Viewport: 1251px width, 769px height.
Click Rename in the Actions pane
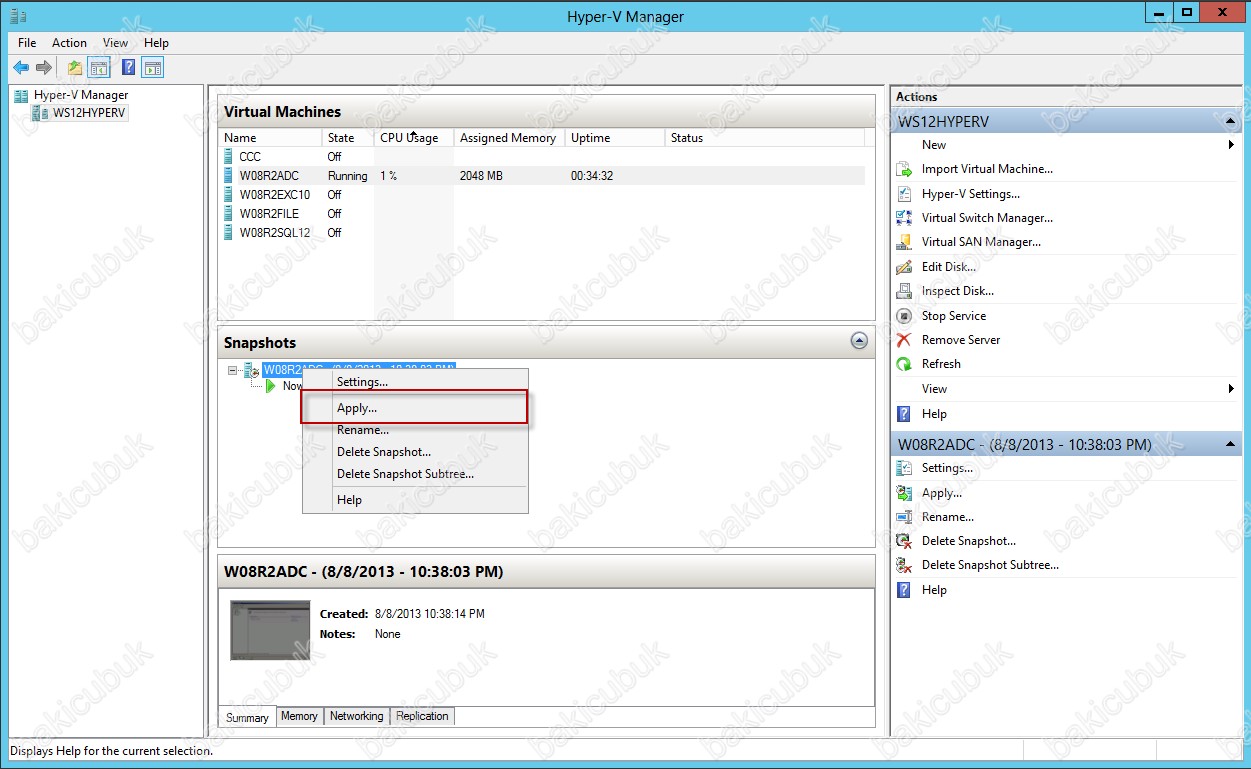coord(948,517)
